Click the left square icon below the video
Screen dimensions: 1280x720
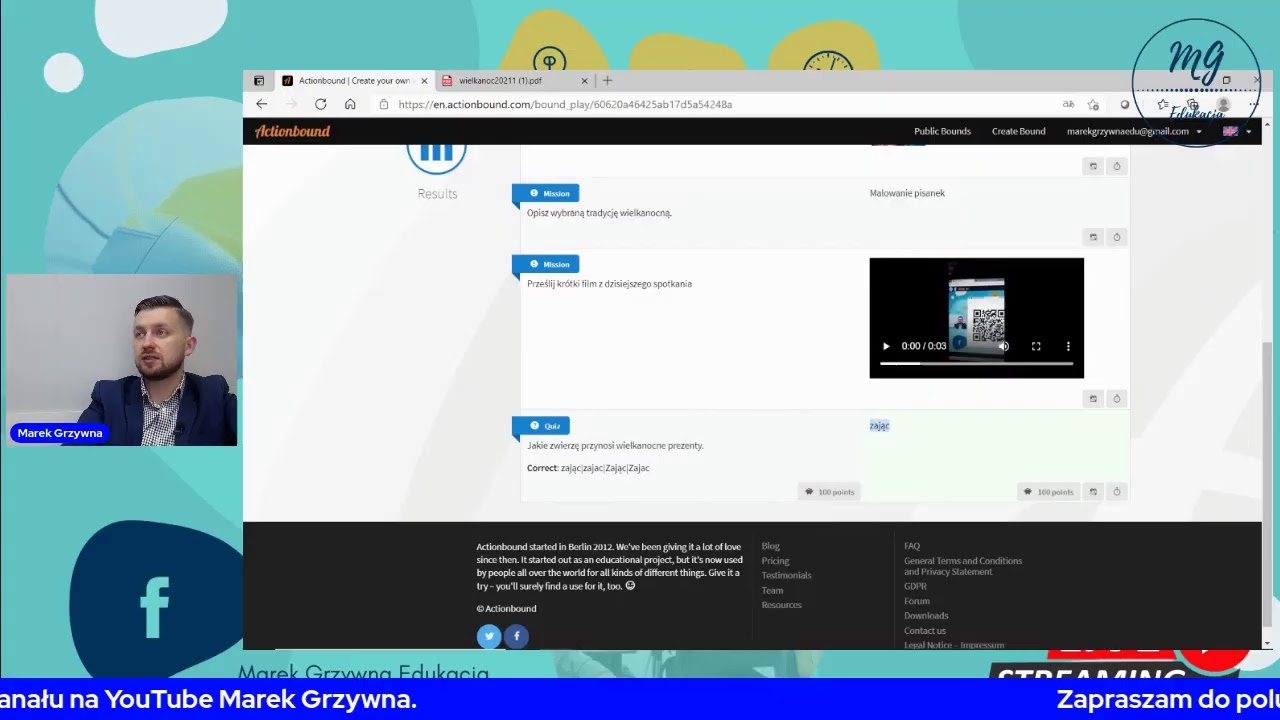tap(1093, 398)
